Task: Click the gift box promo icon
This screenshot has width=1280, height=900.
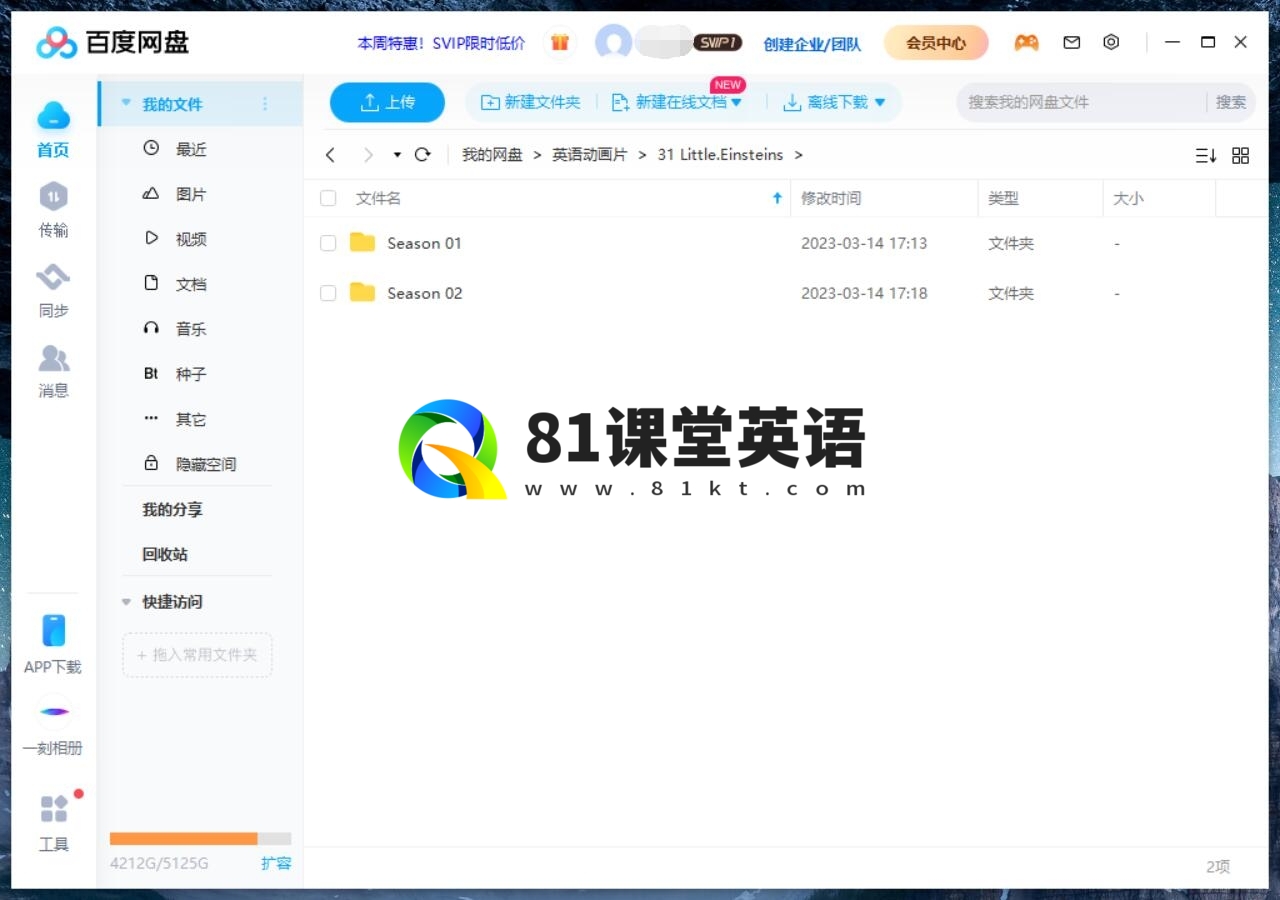Action: (560, 43)
